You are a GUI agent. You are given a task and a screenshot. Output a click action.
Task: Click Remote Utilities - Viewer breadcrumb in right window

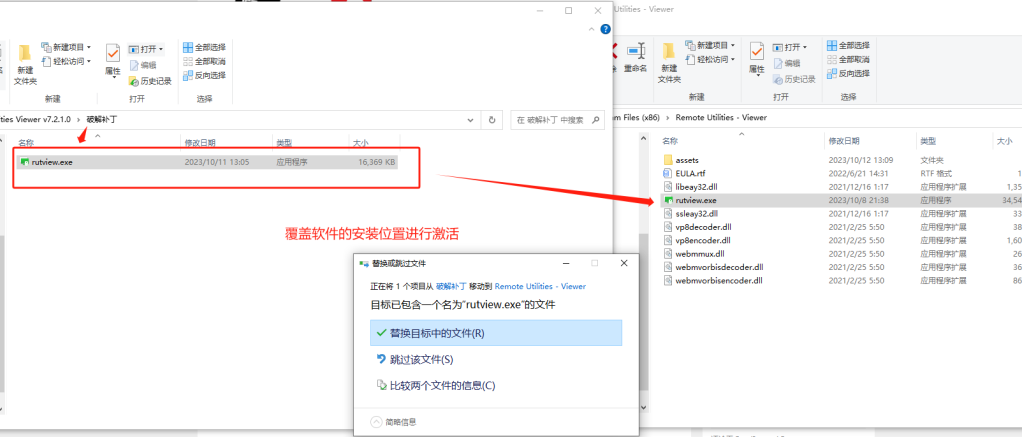coord(721,117)
